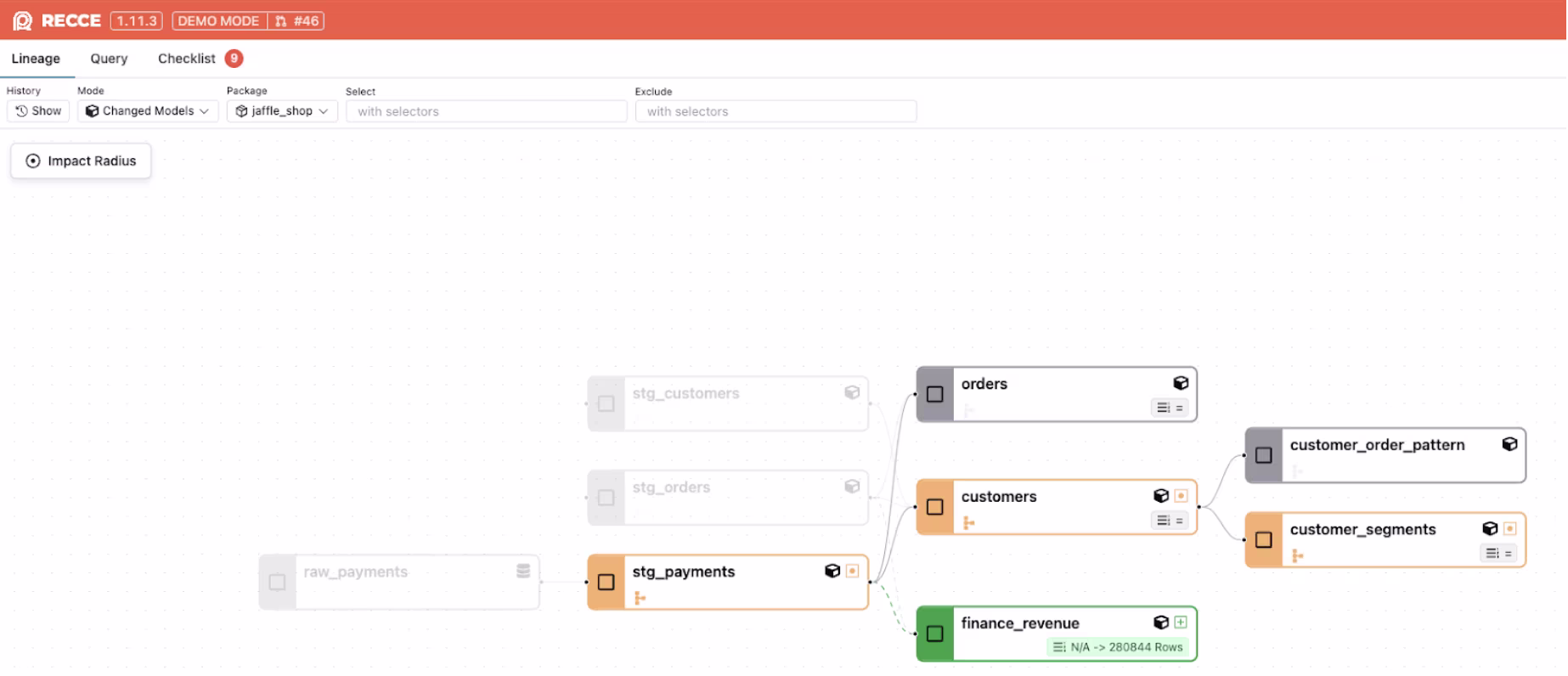Click the customer_segments modified change icon

[1509, 528]
